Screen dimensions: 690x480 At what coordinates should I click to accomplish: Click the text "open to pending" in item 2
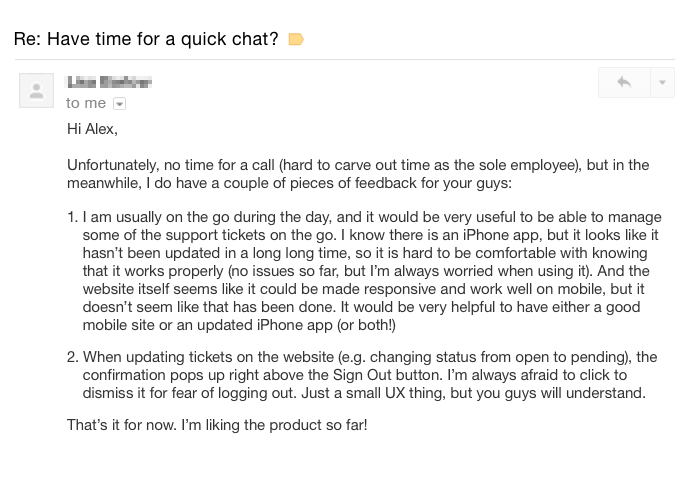564,357
